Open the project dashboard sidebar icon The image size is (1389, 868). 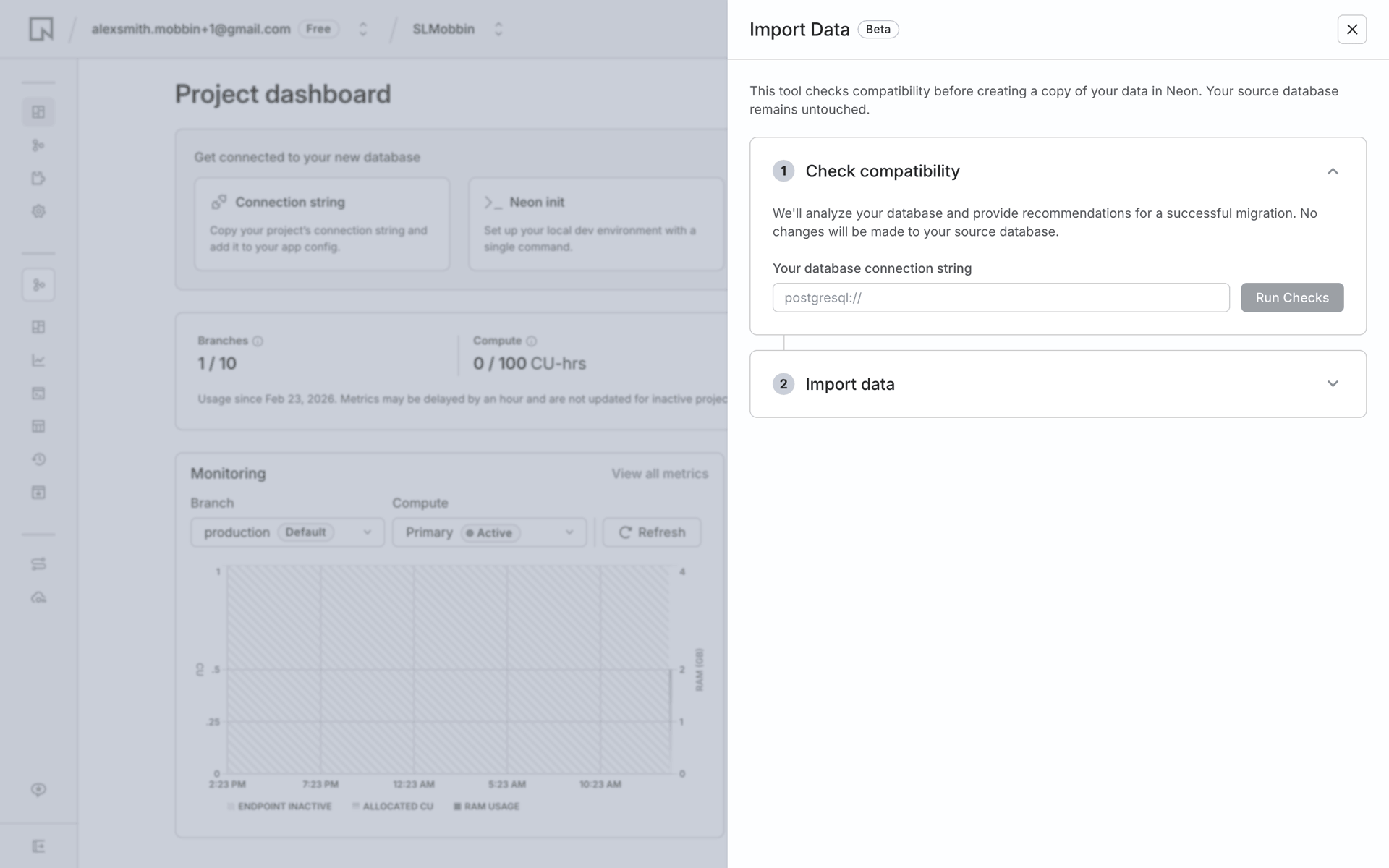pyautogui.click(x=38, y=112)
